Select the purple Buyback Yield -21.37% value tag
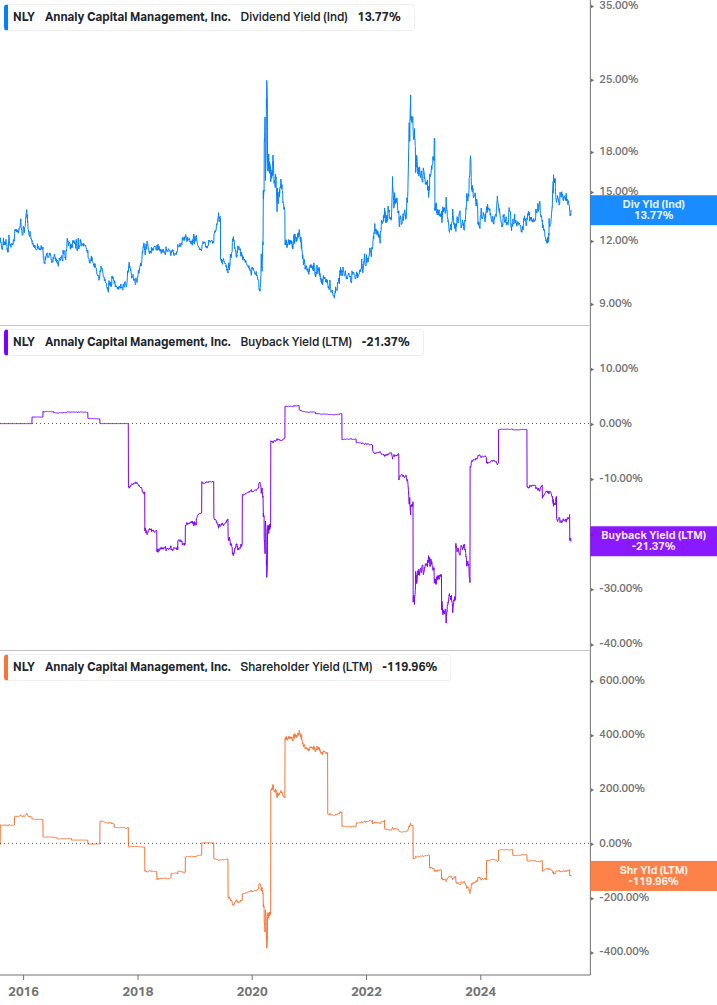The height and width of the screenshot is (1005, 717). pos(654,541)
